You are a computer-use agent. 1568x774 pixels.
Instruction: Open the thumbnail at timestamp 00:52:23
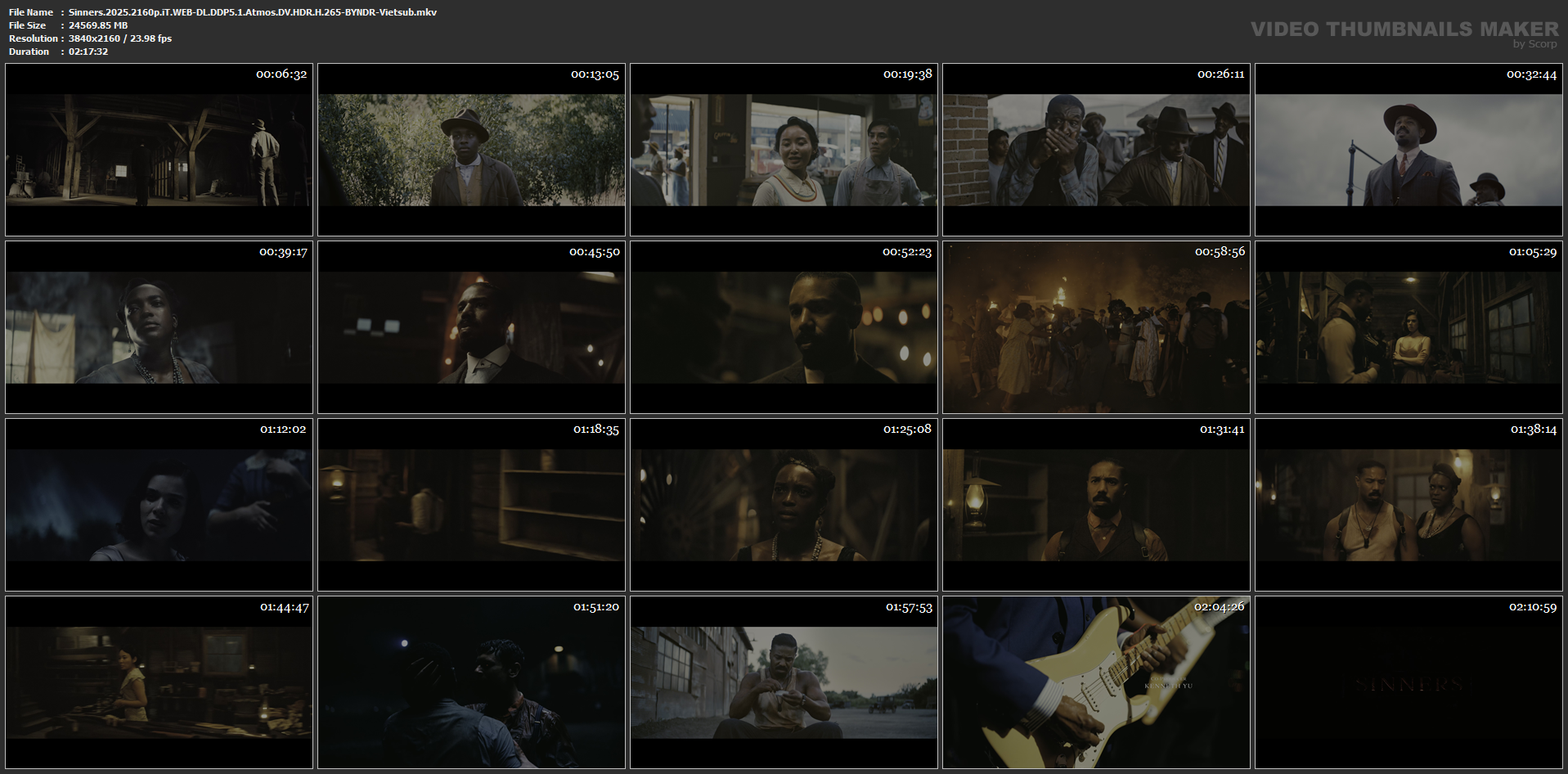784,327
